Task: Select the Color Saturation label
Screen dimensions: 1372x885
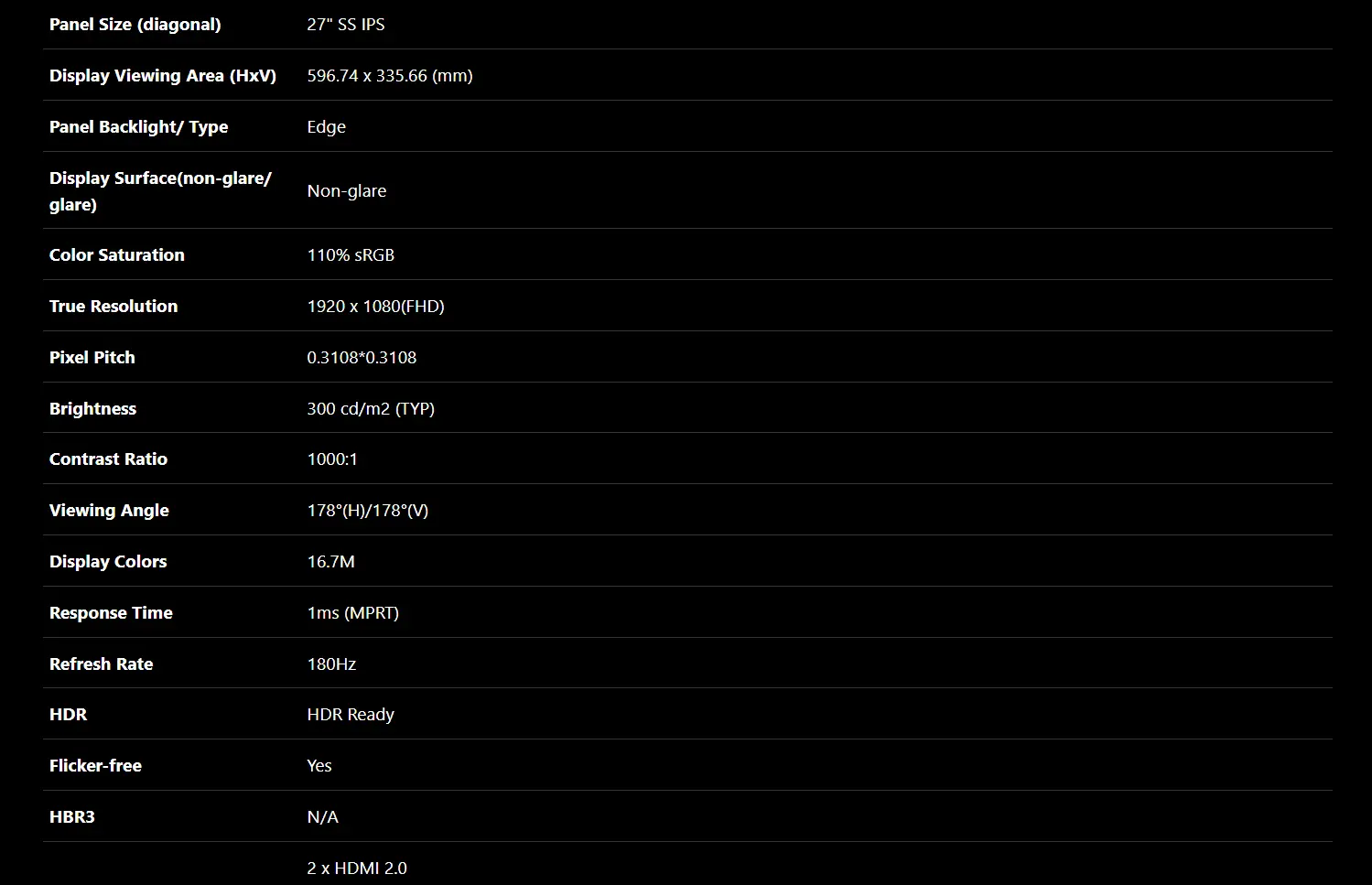Action: (116, 255)
